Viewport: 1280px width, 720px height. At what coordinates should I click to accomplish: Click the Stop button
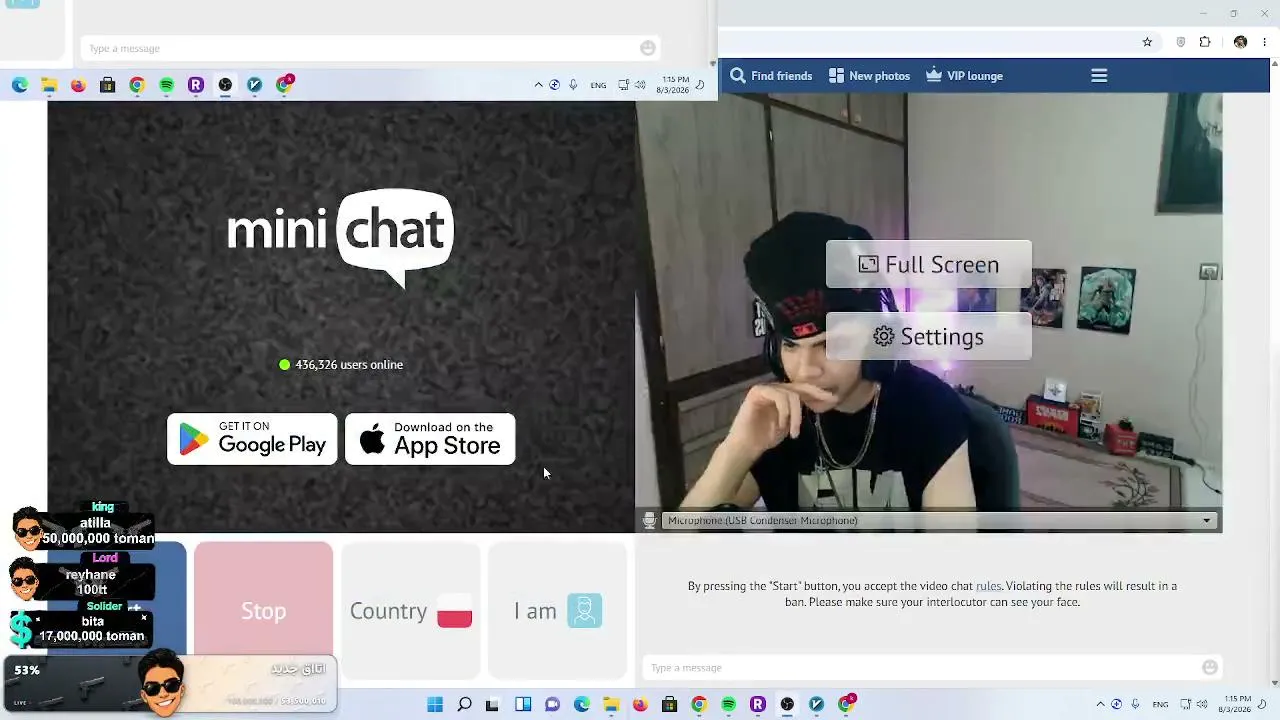pyautogui.click(x=263, y=611)
